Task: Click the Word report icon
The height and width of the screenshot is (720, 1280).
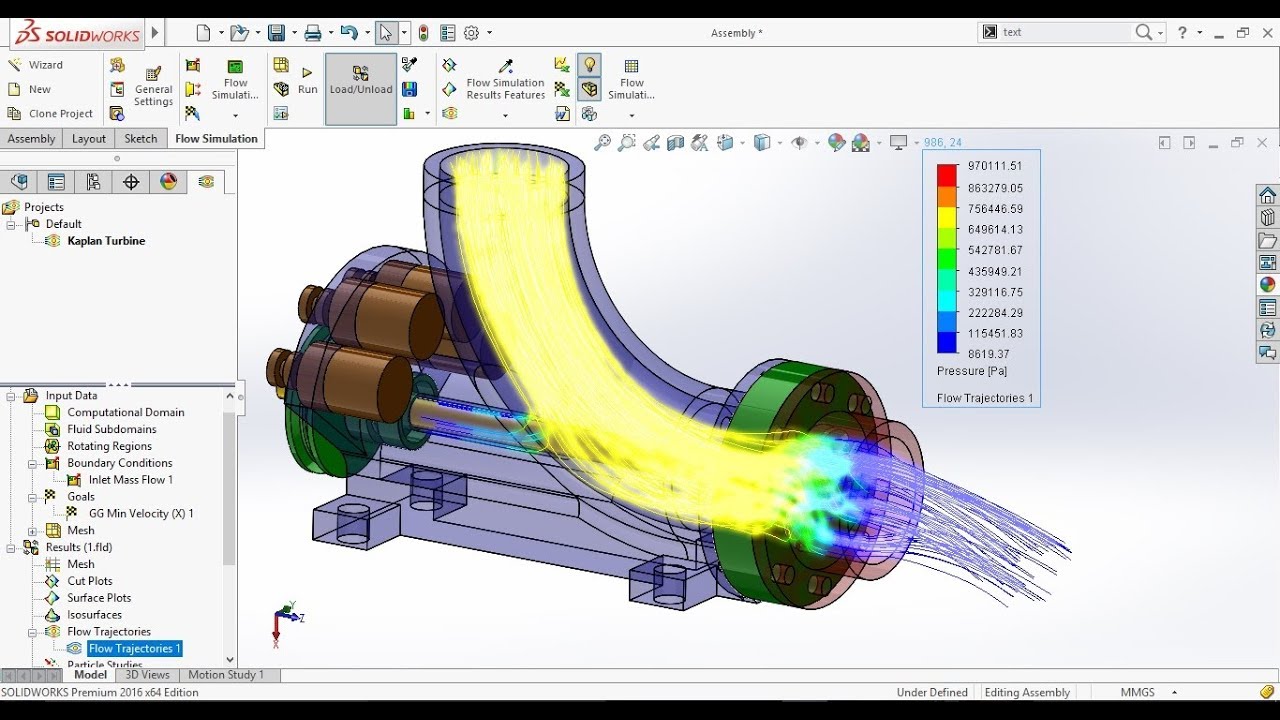Action: pos(562,113)
